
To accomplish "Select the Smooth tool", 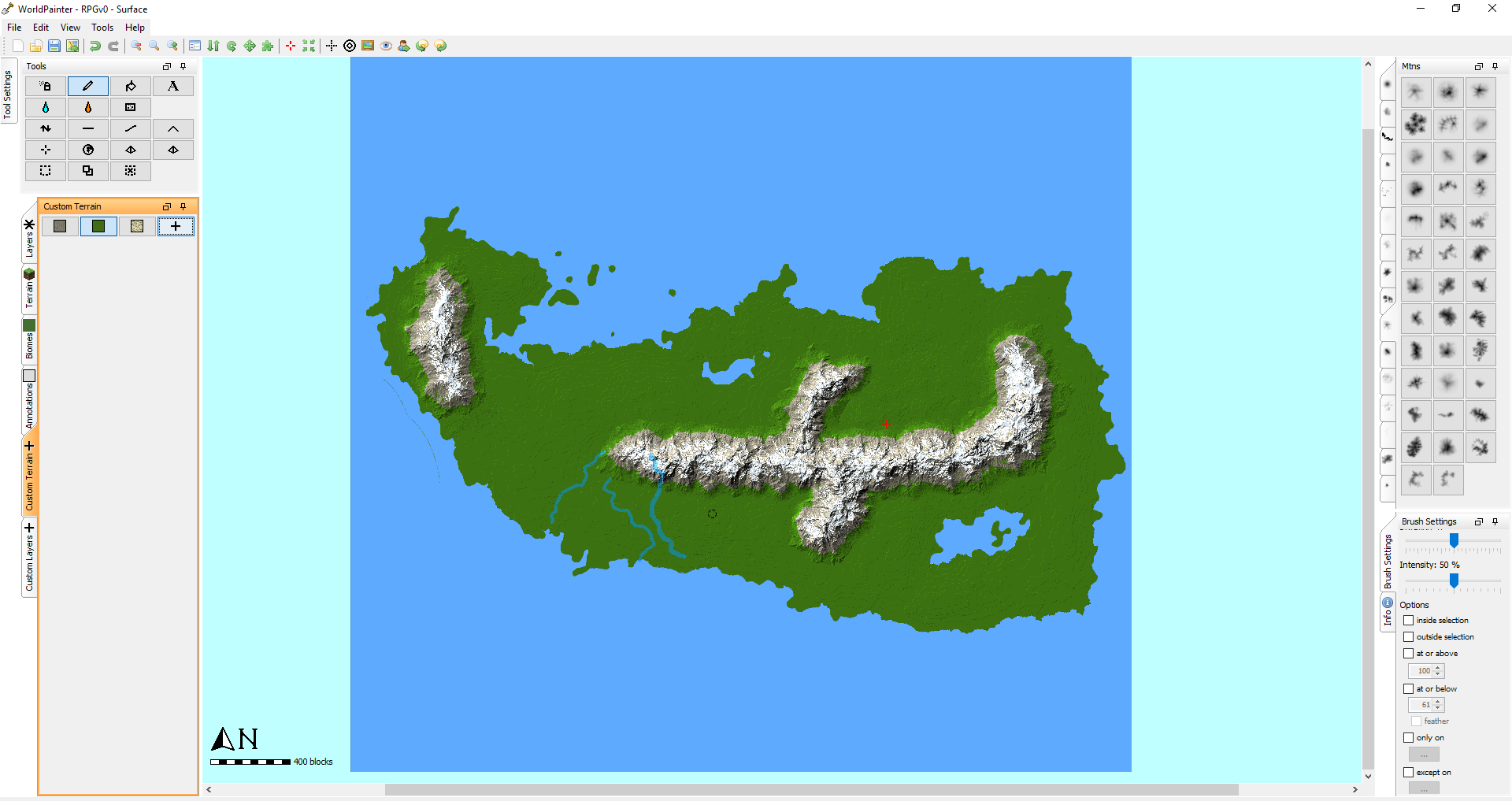I will (131, 128).
